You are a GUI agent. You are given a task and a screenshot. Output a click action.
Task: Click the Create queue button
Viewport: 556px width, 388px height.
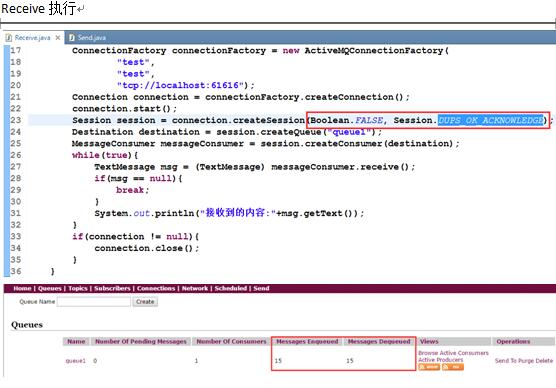[145, 301]
